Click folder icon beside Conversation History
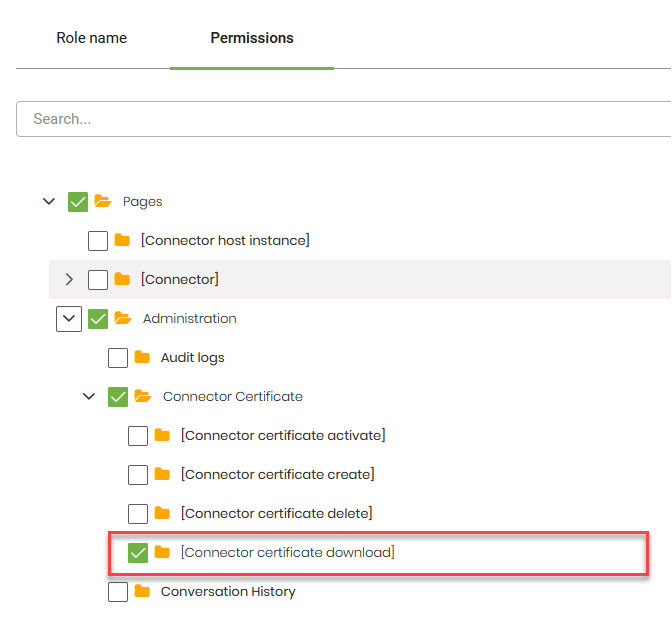 pyautogui.click(x=142, y=592)
